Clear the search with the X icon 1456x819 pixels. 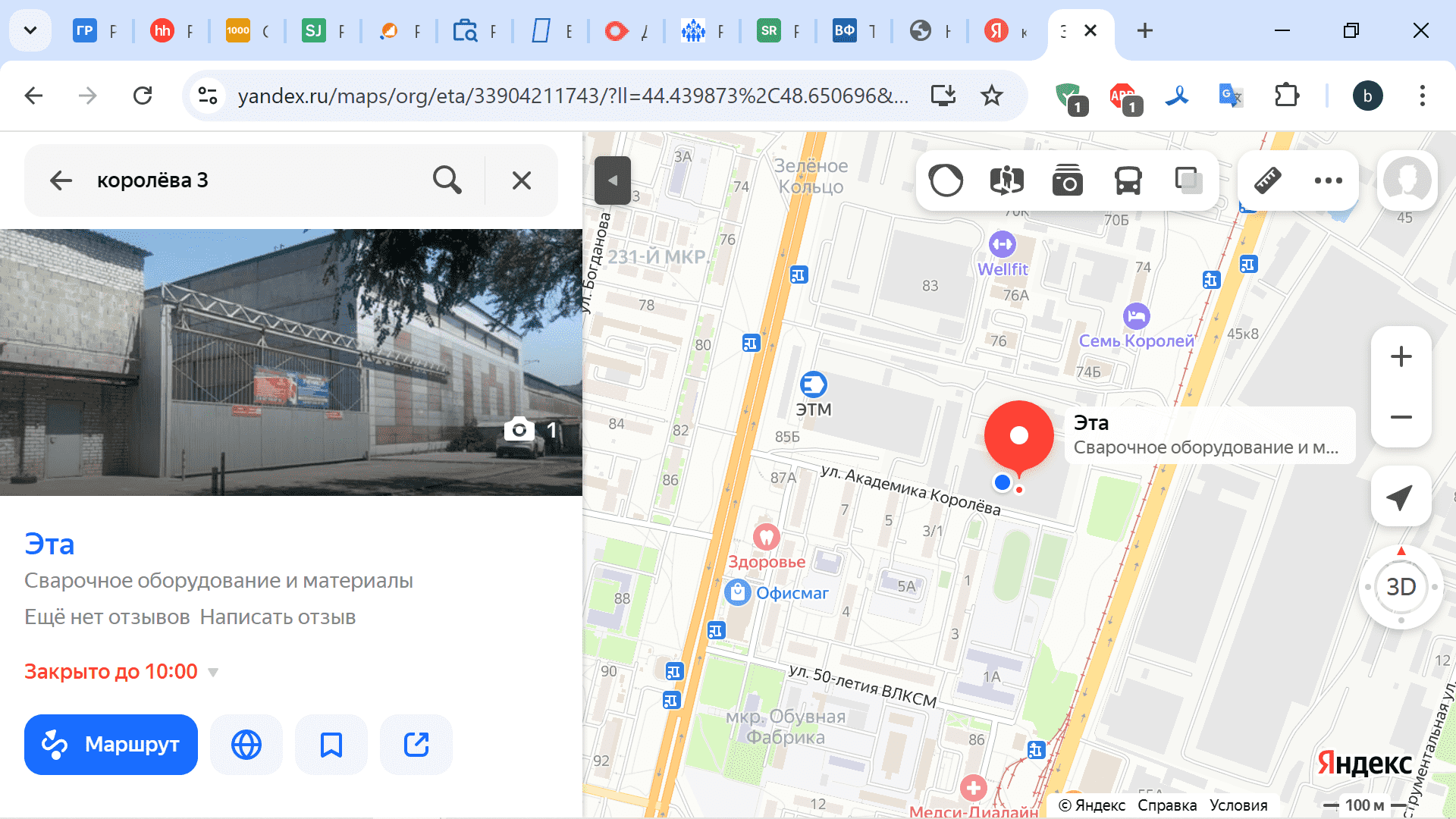pos(522,180)
